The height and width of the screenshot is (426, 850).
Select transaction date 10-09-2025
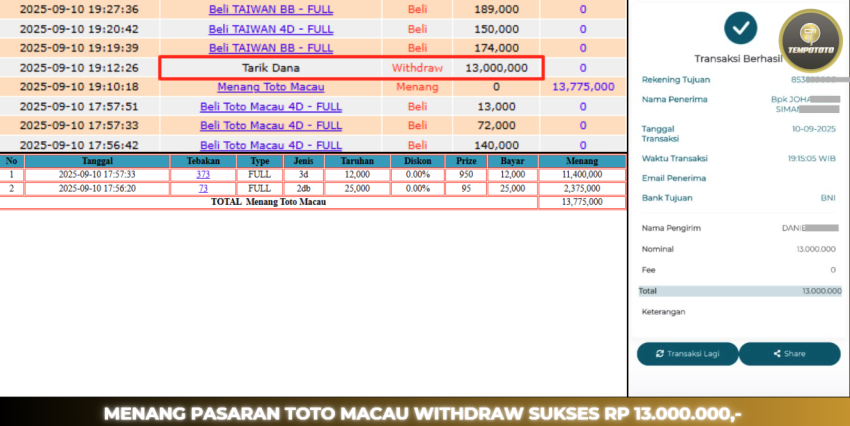coord(814,129)
